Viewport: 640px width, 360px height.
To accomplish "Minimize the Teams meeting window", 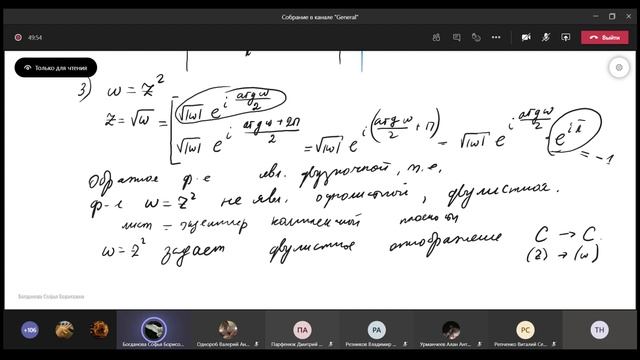I will click(x=596, y=16).
